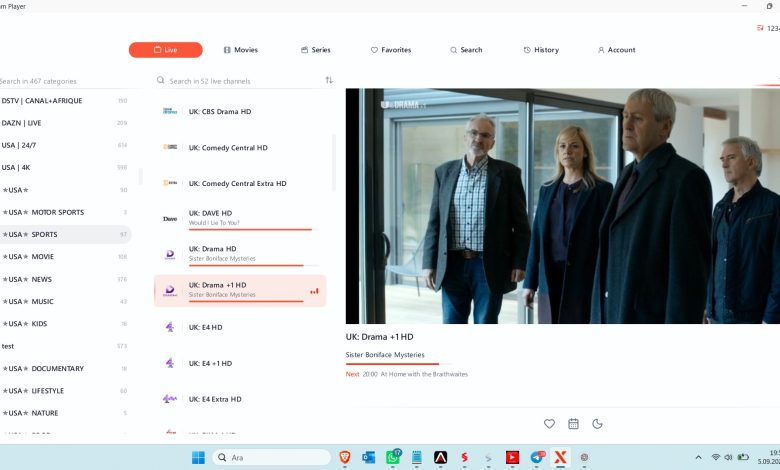Select the ★USA★ NEWS category
Viewport: 780px width, 470px height.
pos(65,279)
